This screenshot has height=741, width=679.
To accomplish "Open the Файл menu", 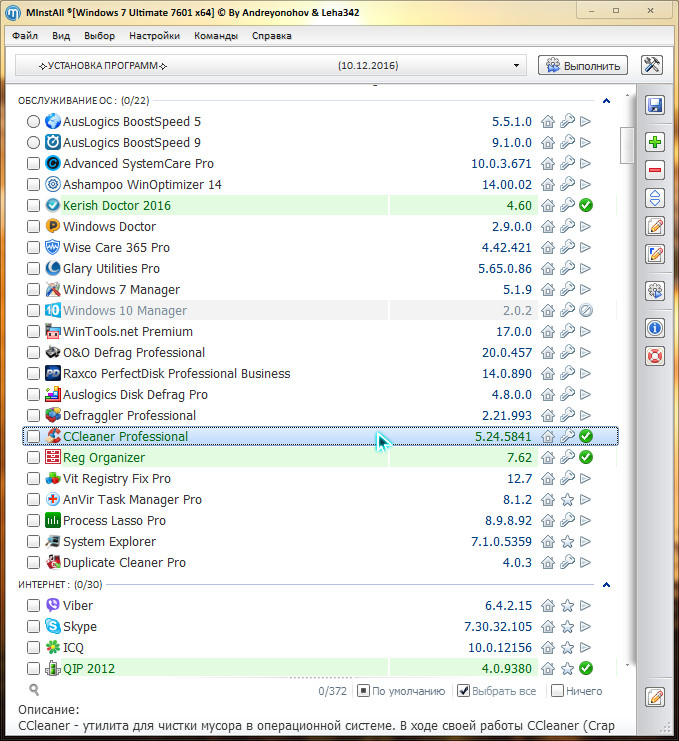I will (25, 36).
